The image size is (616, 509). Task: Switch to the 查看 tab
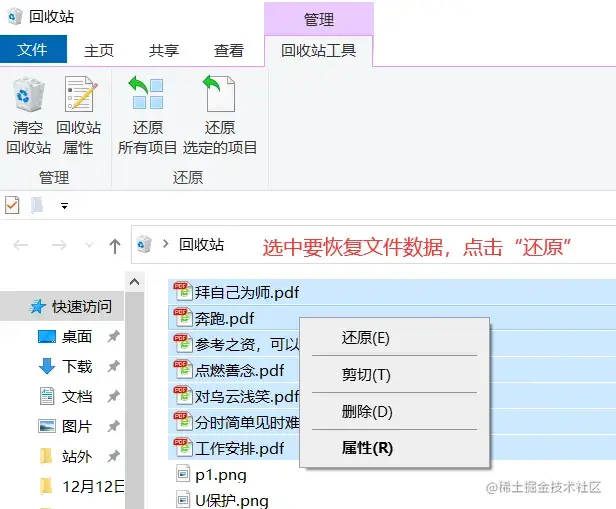pos(229,50)
